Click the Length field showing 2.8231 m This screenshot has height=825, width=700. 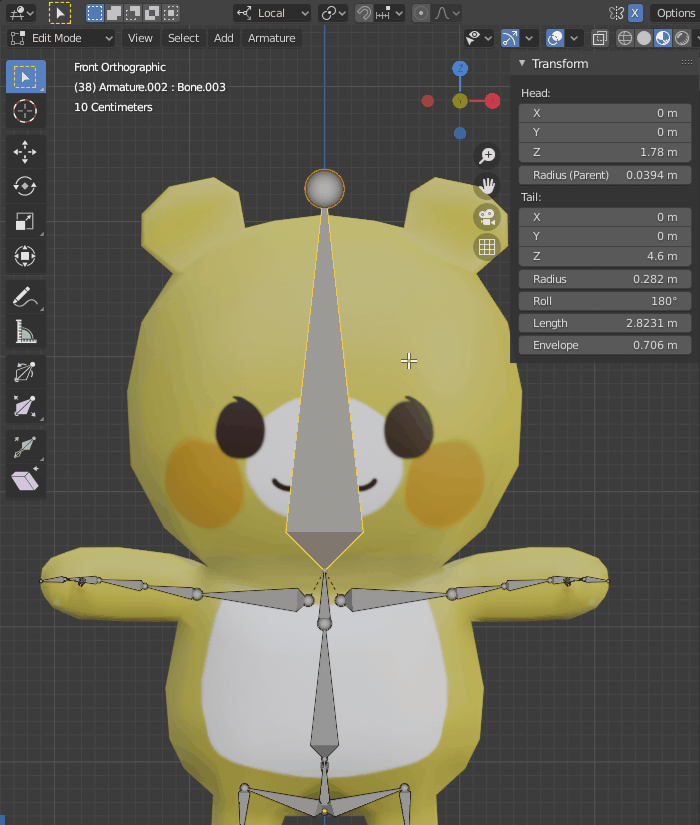[605, 323]
